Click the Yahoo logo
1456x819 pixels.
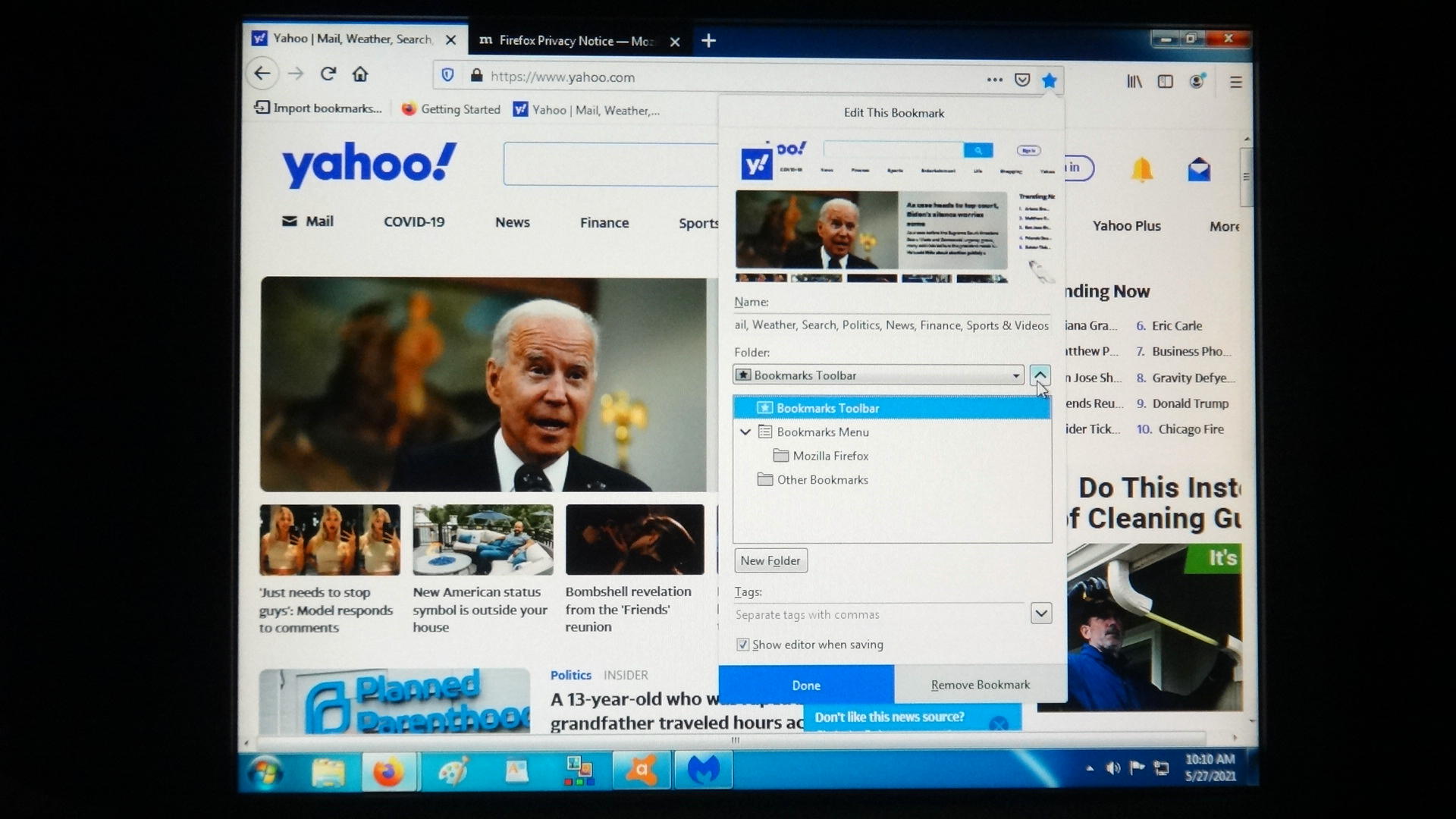point(369,164)
